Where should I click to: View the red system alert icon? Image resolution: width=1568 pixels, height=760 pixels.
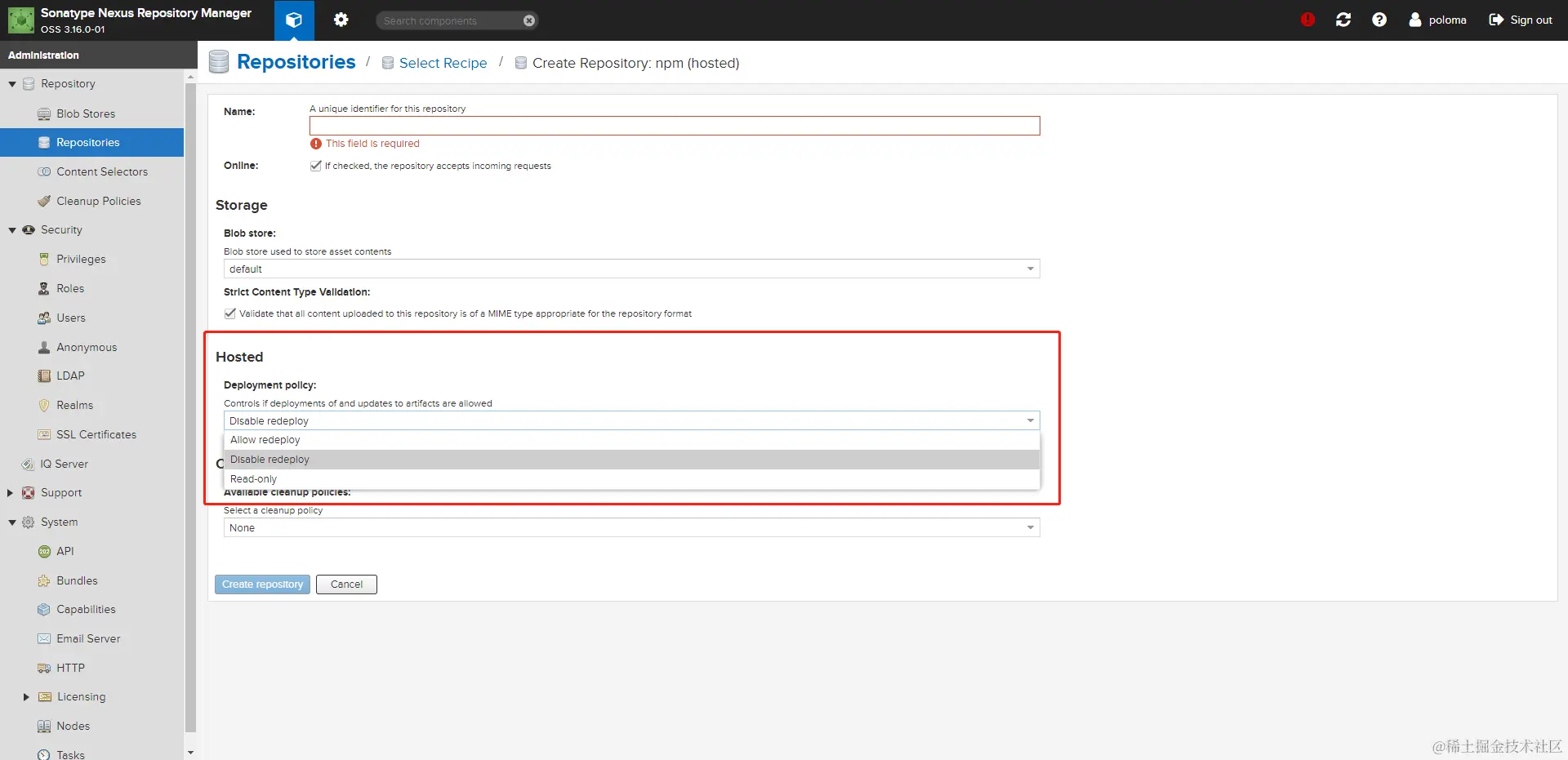1307,20
